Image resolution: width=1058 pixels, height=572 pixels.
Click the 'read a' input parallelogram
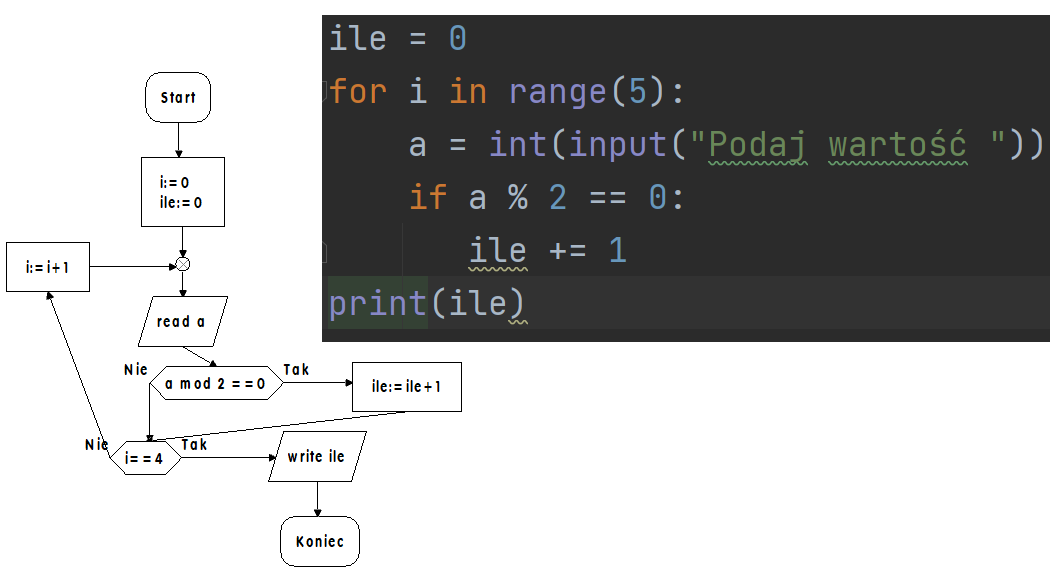[182, 321]
